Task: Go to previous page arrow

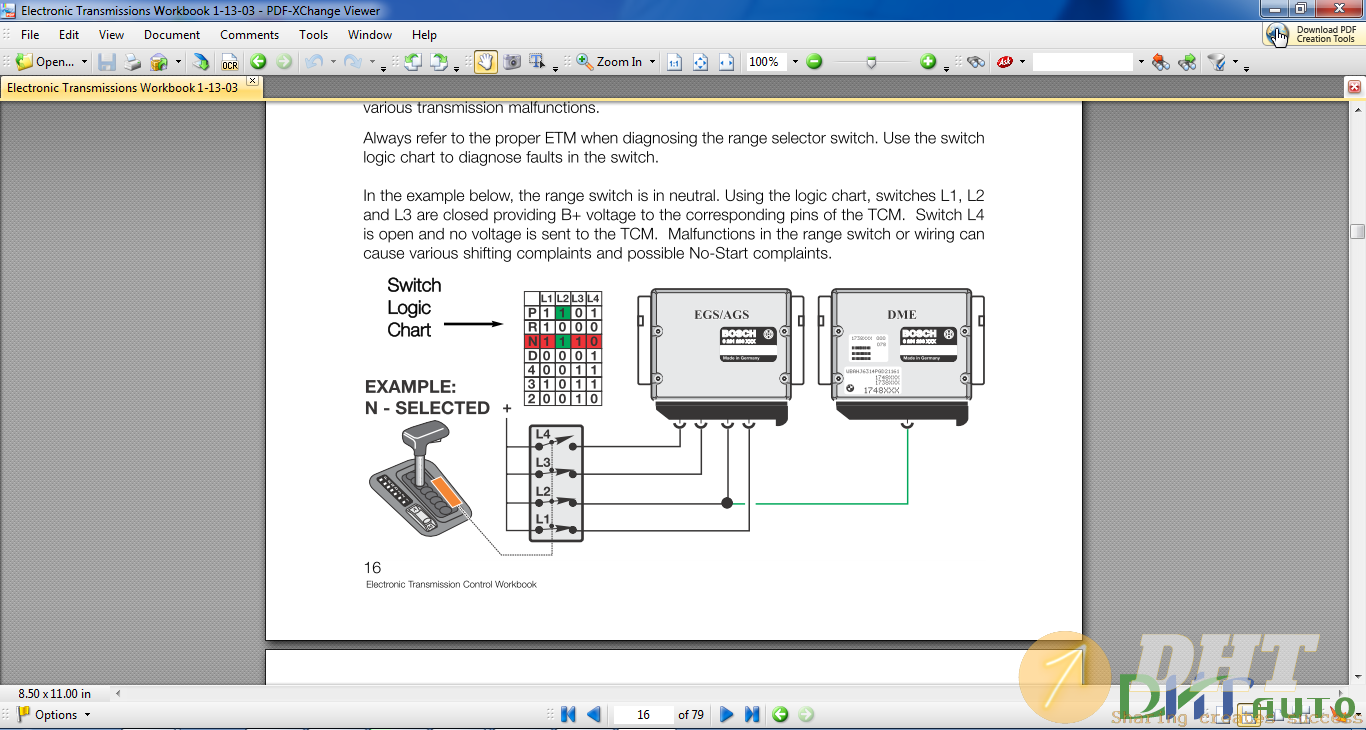Action: 593,715
